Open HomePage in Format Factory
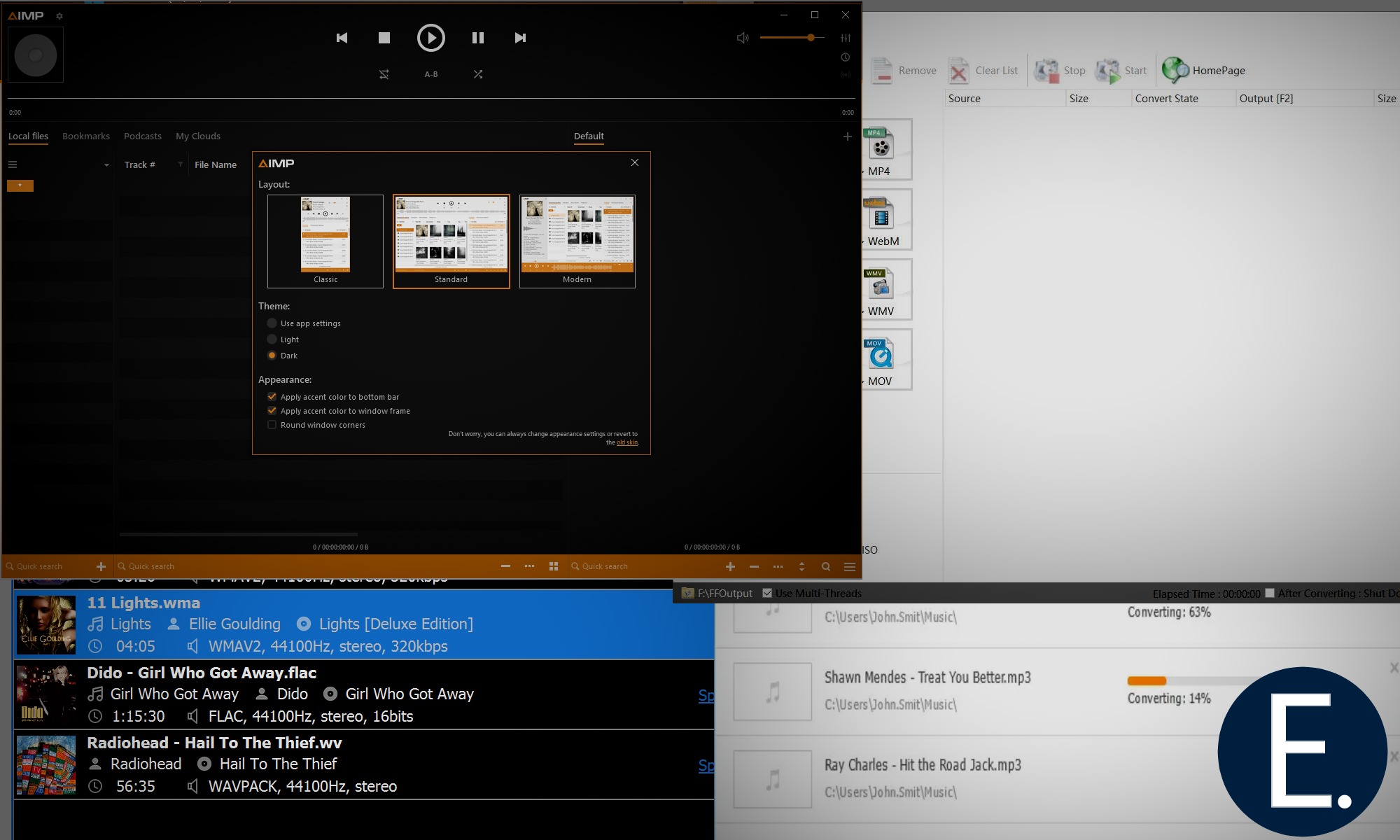Viewport: 1400px width, 840px height. 1204,71
